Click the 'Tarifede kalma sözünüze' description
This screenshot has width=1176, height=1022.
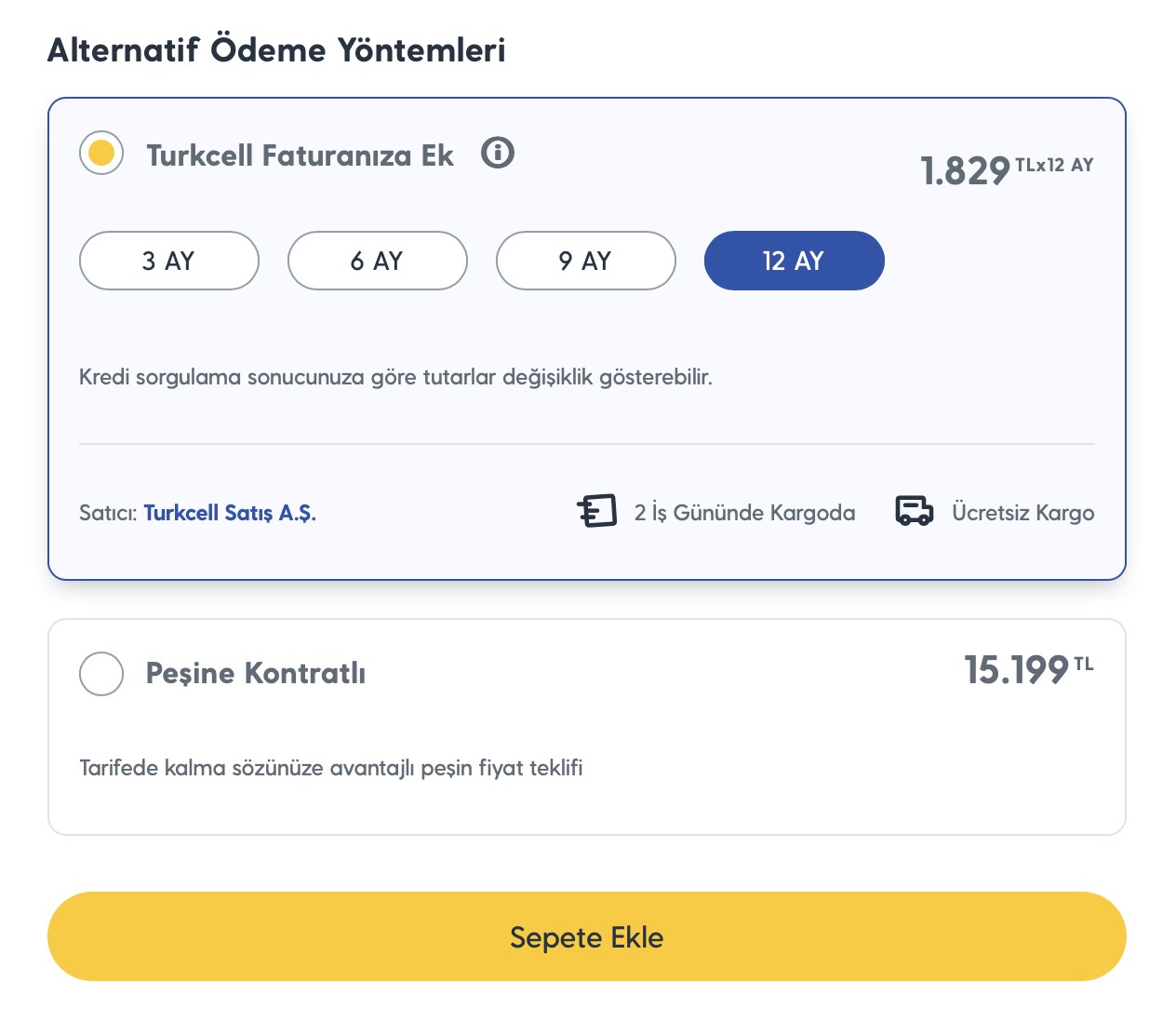coord(331,768)
